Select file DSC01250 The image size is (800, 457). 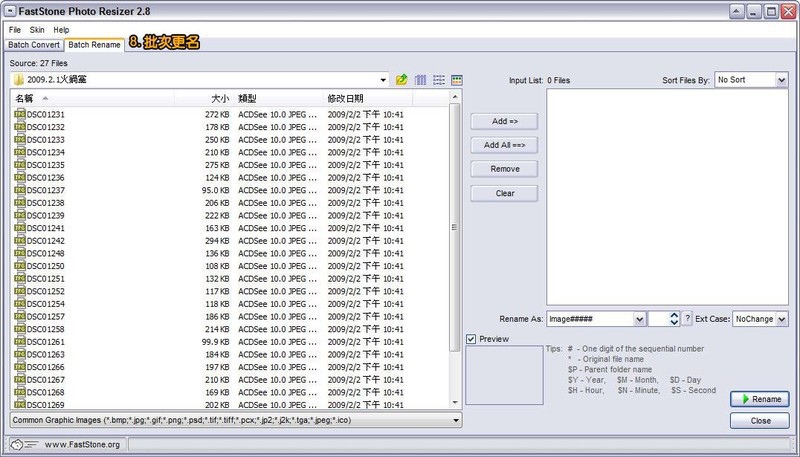(x=45, y=266)
